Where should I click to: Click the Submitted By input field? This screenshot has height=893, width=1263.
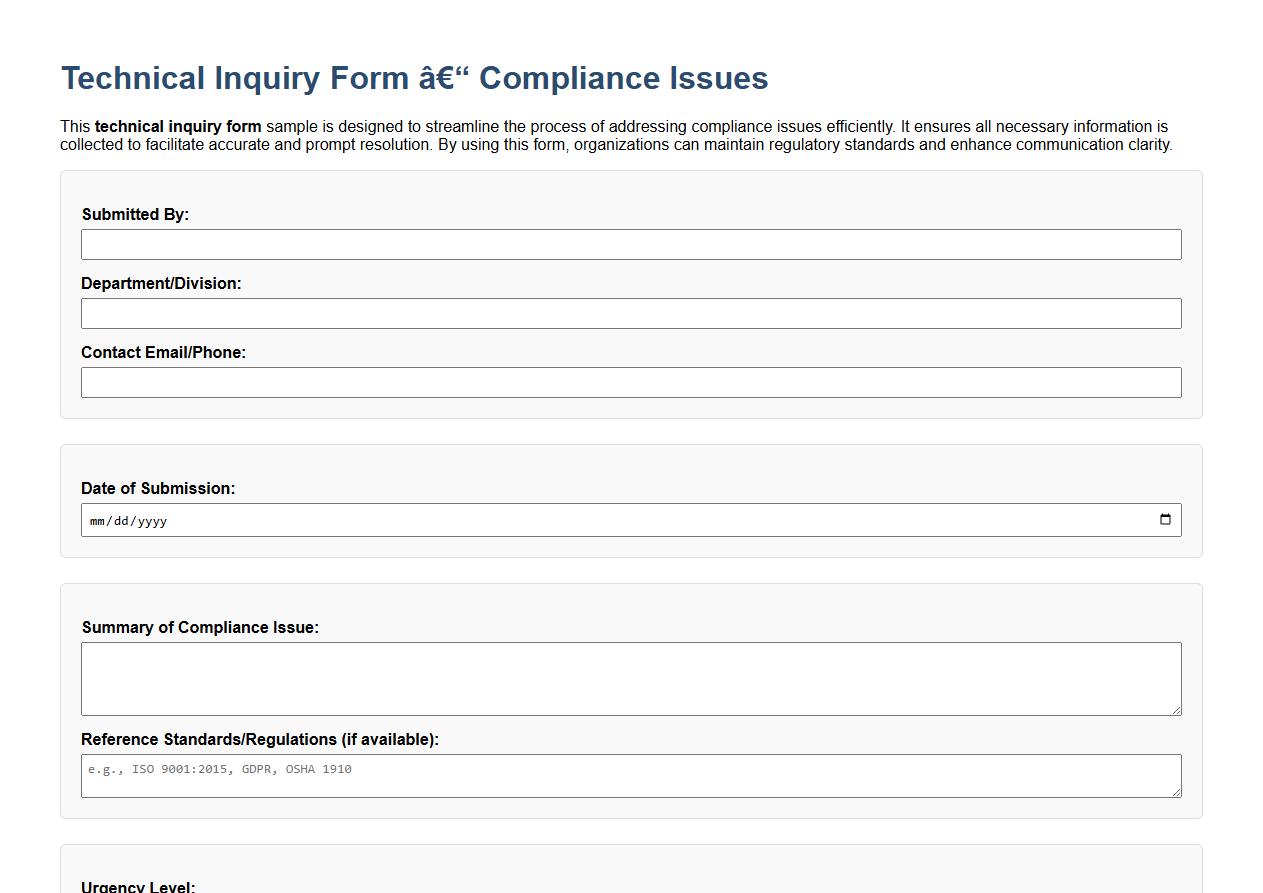click(x=630, y=244)
